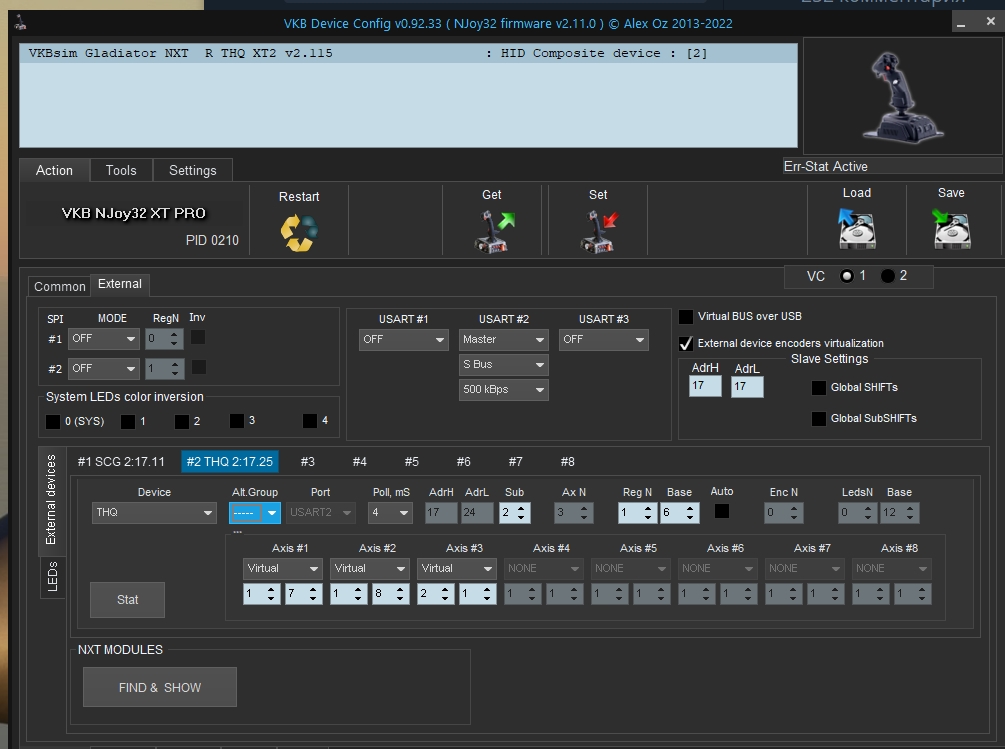The width and height of the screenshot is (1005, 749).
Task: Click the Set joystick icon
Action: (598, 231)
